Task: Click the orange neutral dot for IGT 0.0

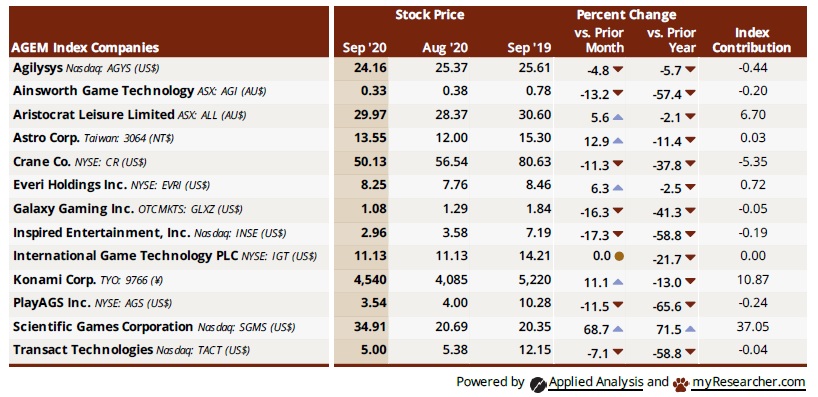Action: pyautogui.click(x=619, y=256)
